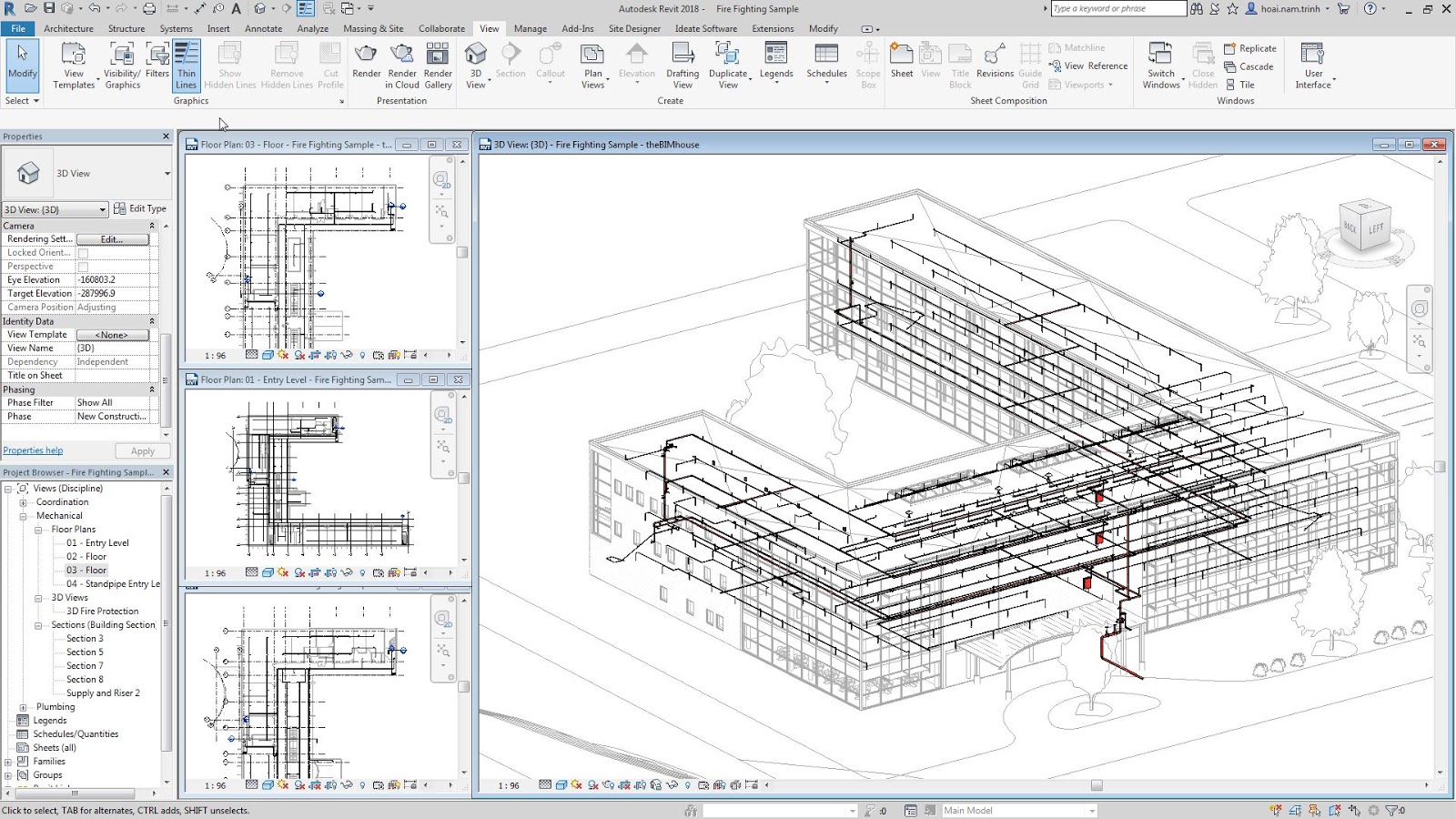1456x819 pixels.
Task: Toggle Perspective checkbox in Camera properties
Action: coord(83,266)
